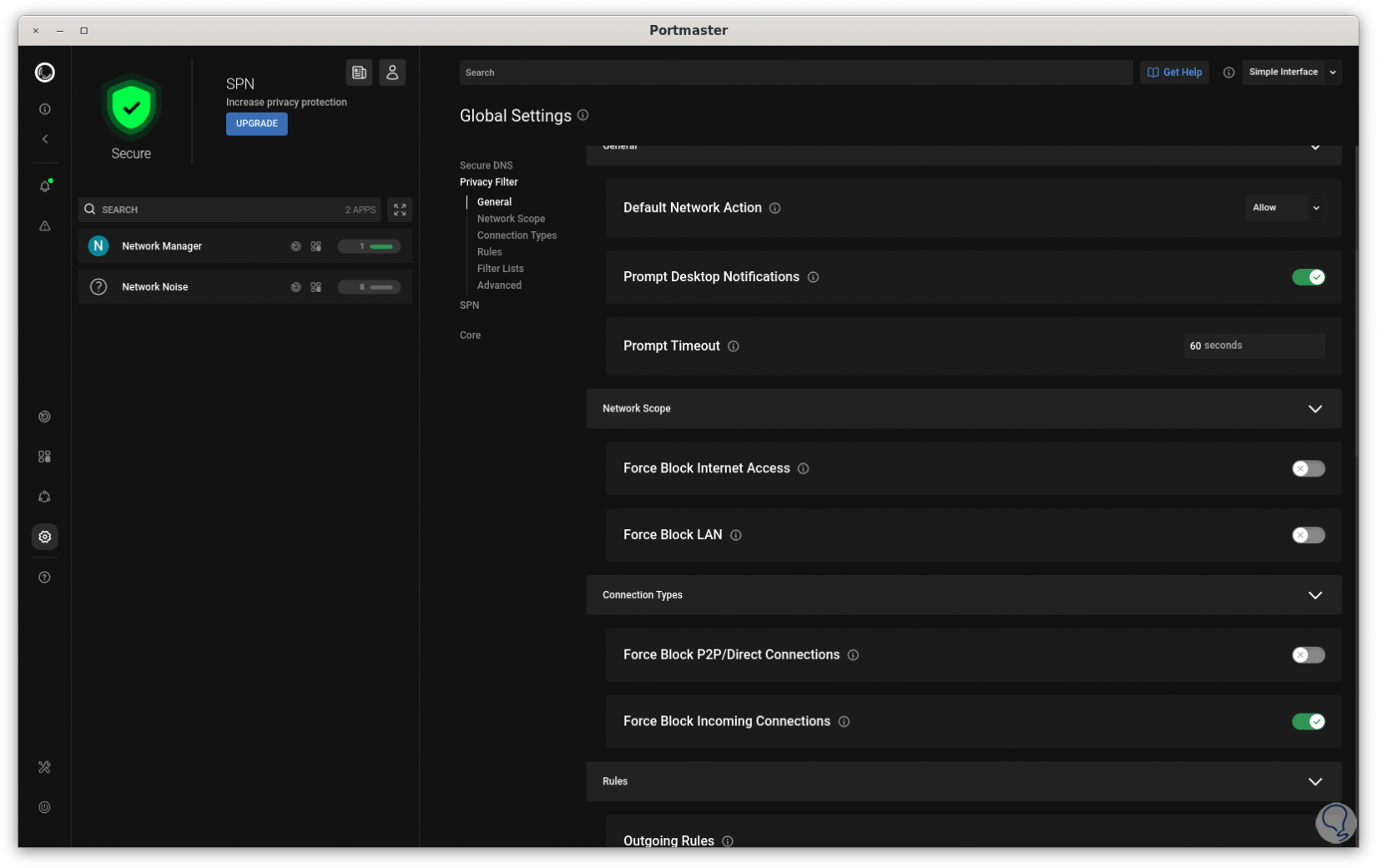The height and width of the screenshot is (868, 1377).
Task: Open the info icon below the Portmaster logo
Action: pyautogui.click(x=45, y=109)
